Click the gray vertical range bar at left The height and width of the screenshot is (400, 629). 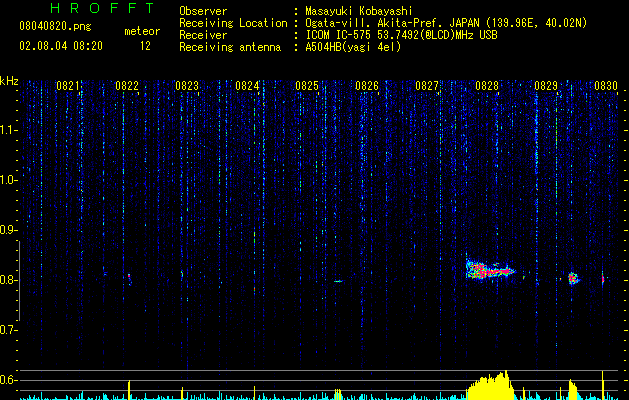pos(19,281)
